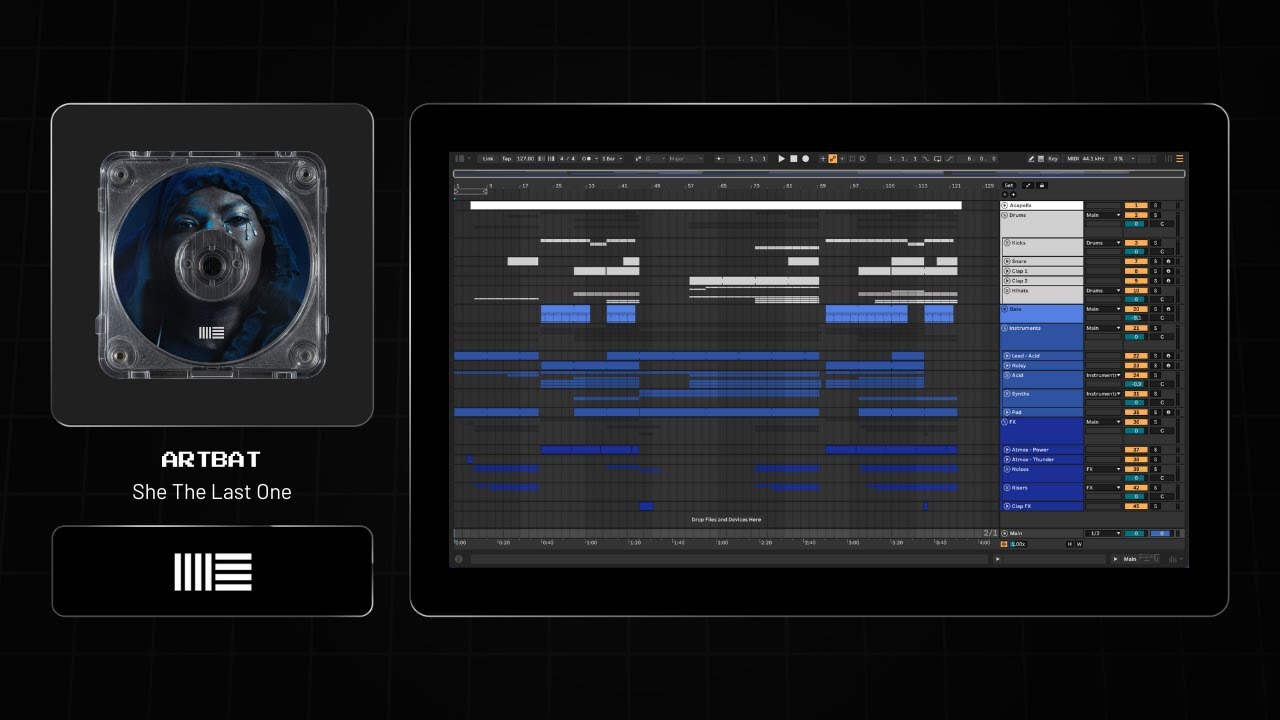This screenshot has height=720, width=1280.
Task: Toggle track activator 2 on Drums
Action: point(1136,215)
